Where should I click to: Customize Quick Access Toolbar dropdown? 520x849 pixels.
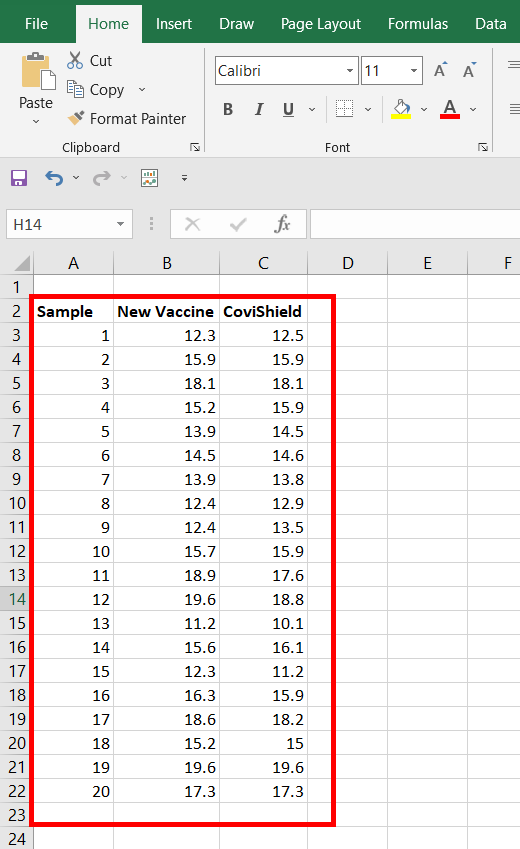coord(184,178)
